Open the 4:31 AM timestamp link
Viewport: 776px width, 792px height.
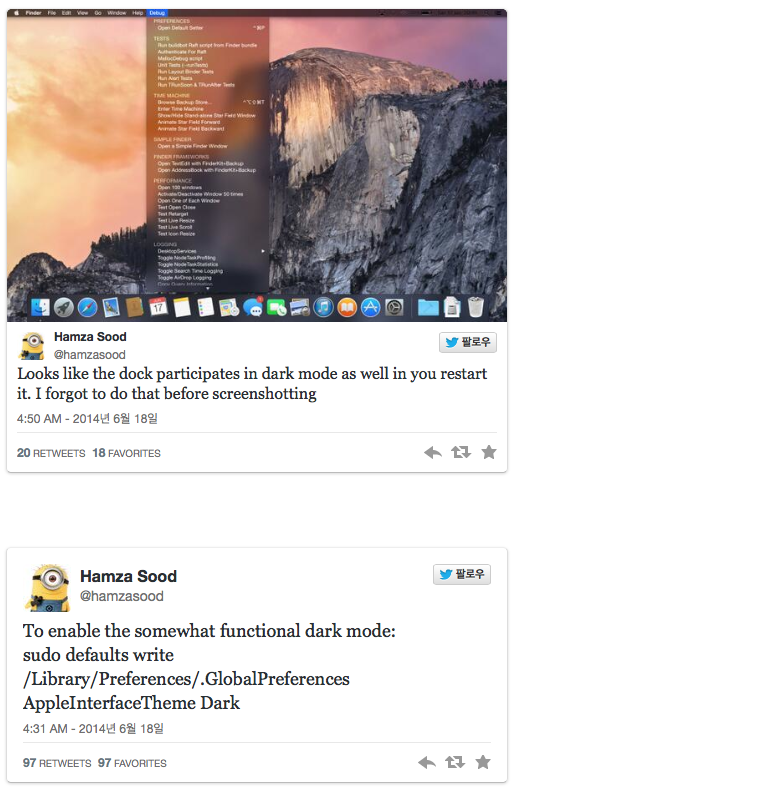[93, 729]
